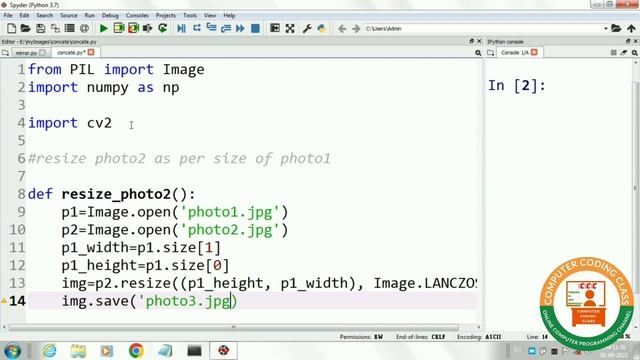The height and width of the screenshot is (360, 640).
Task: Open the Edit menu
Action: pyautogui.click(x=24, y=16)
